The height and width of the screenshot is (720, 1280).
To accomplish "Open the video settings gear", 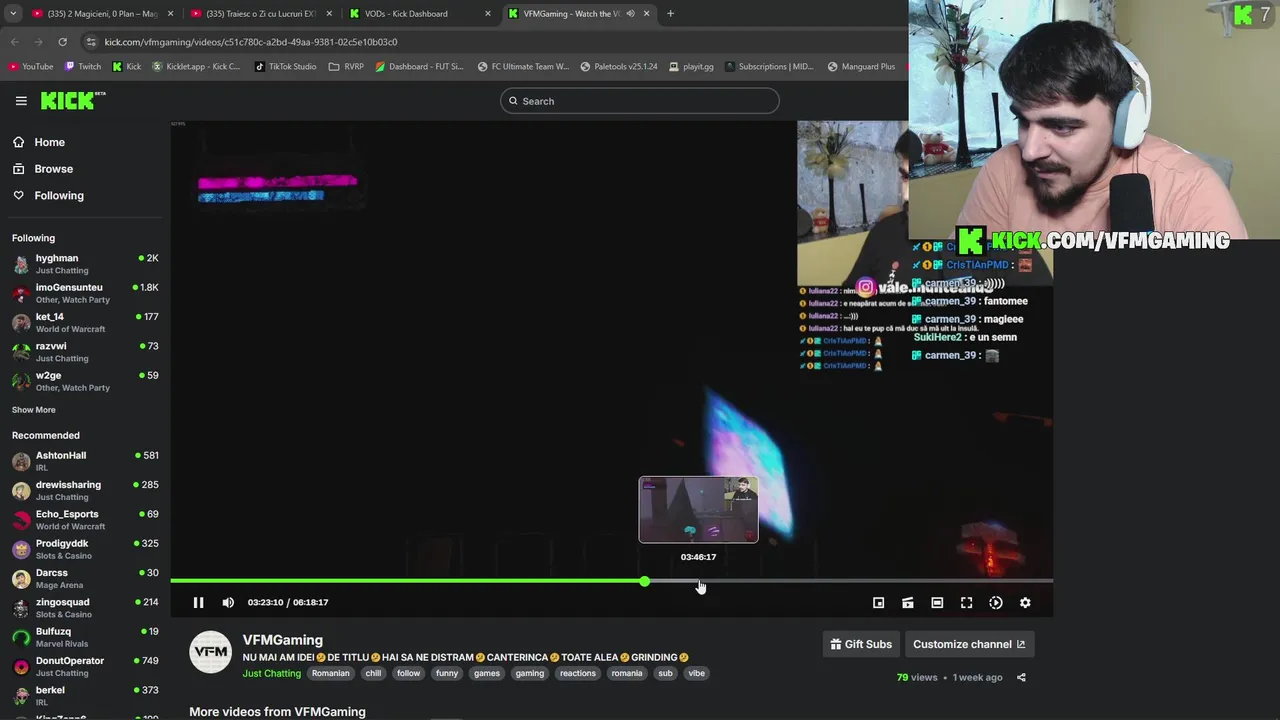I will pos(1025,603).
